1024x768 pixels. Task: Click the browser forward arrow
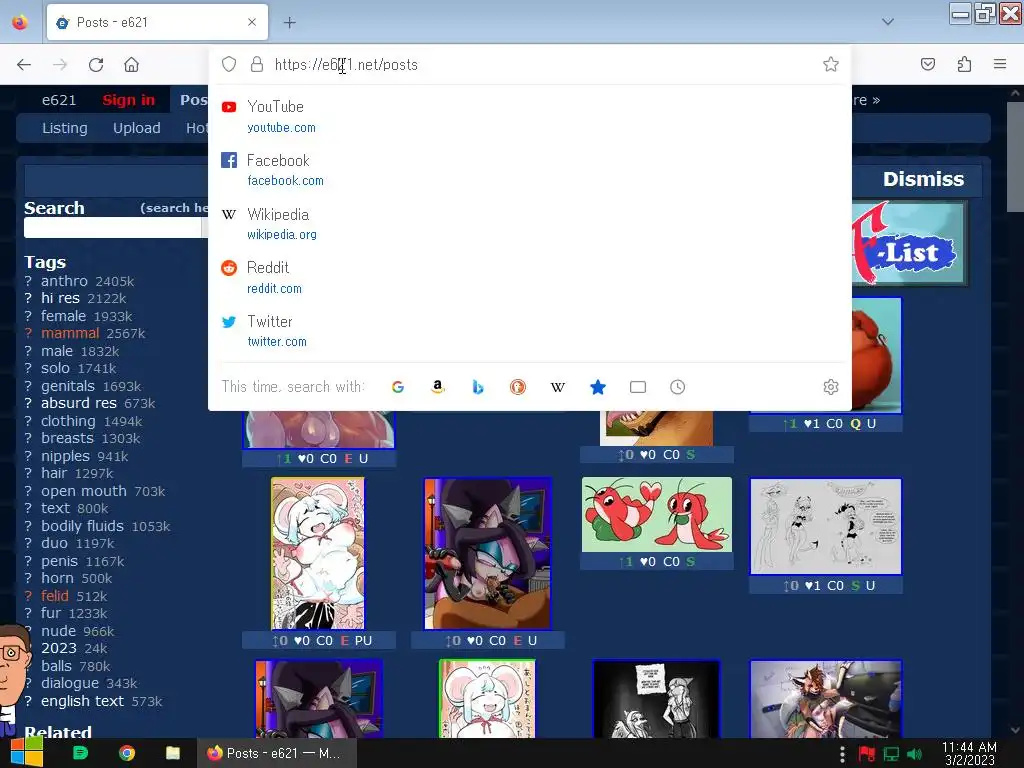pos(59,65)
